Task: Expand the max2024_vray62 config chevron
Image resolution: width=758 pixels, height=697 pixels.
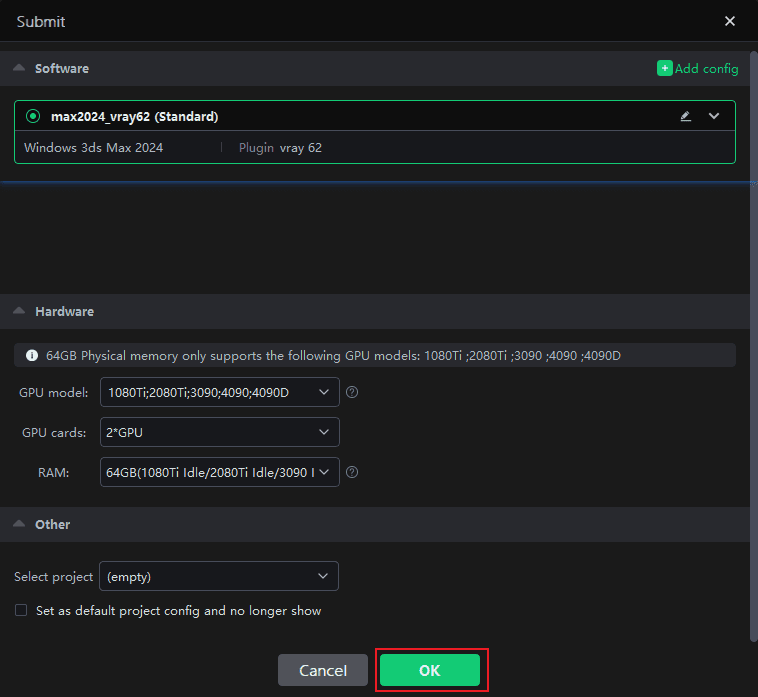Action: [x=714, y=116]
